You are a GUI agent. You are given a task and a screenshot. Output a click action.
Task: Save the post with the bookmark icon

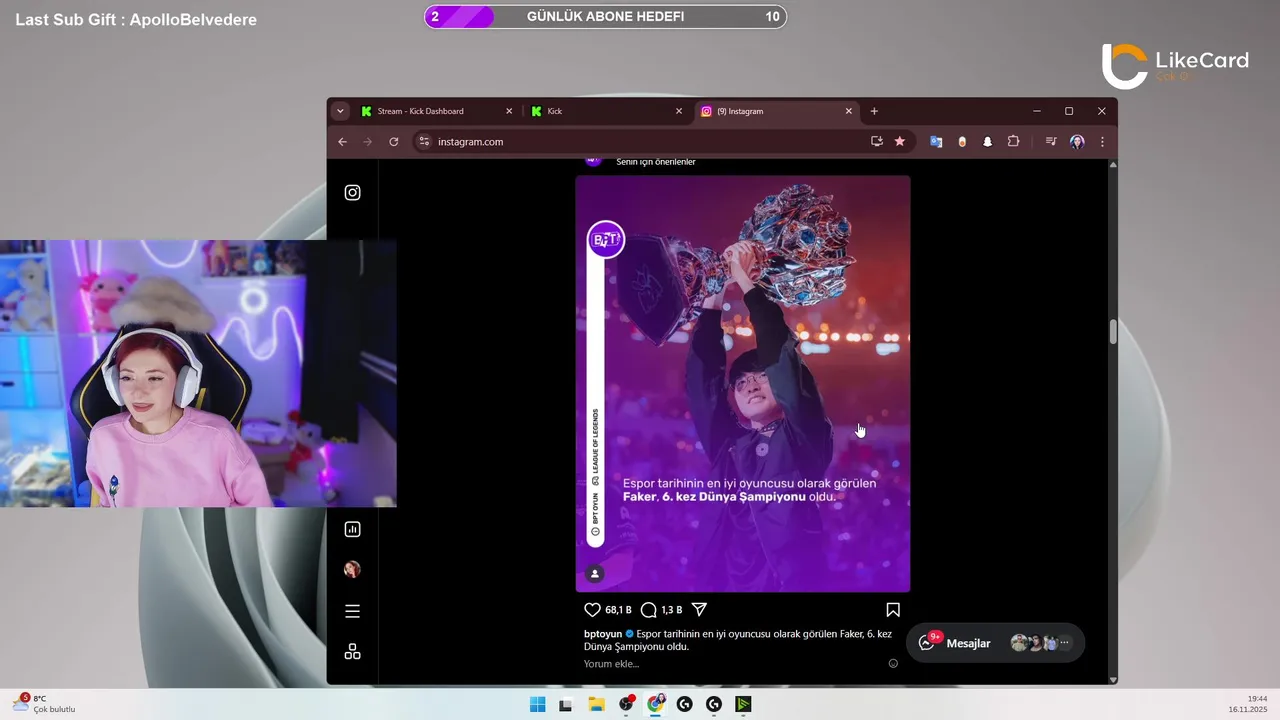pos(893,610)
